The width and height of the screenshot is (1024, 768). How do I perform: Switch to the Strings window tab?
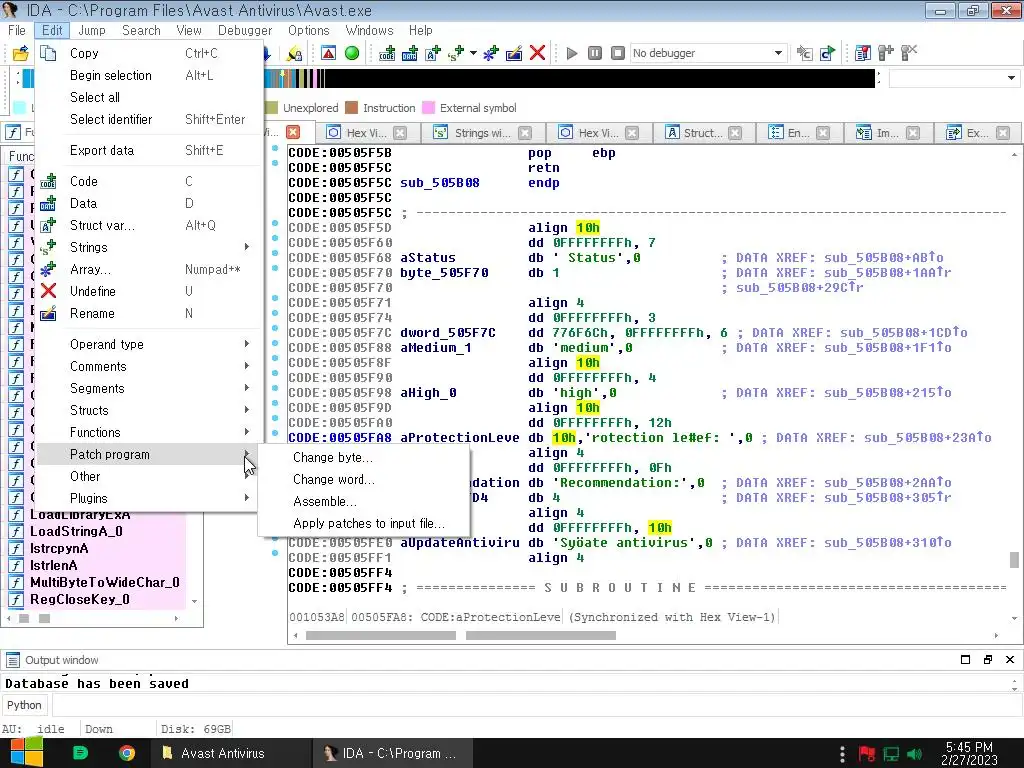point(482,133)
